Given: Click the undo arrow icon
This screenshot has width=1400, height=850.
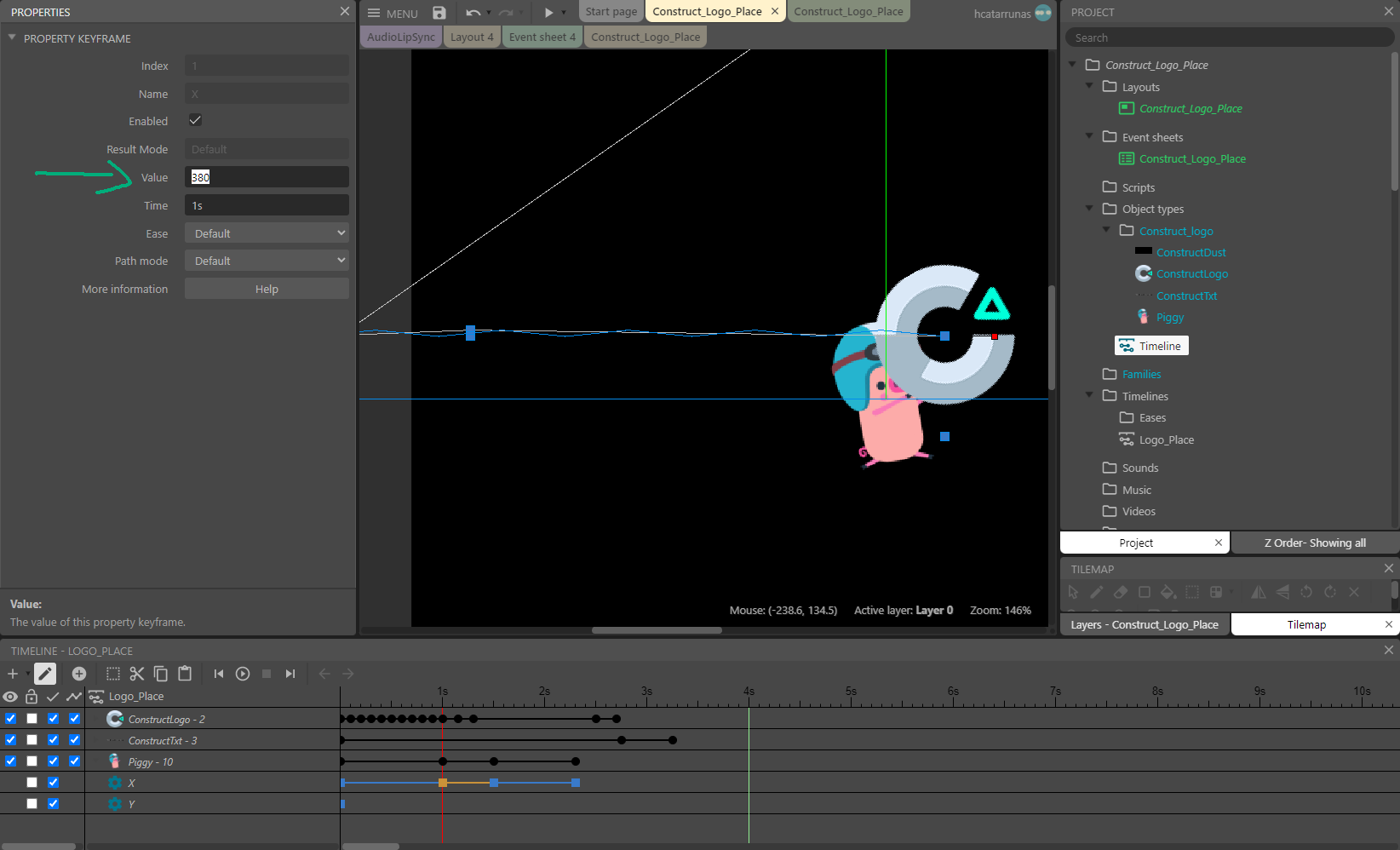Looking at the screenshot, I should click(473, 13).
